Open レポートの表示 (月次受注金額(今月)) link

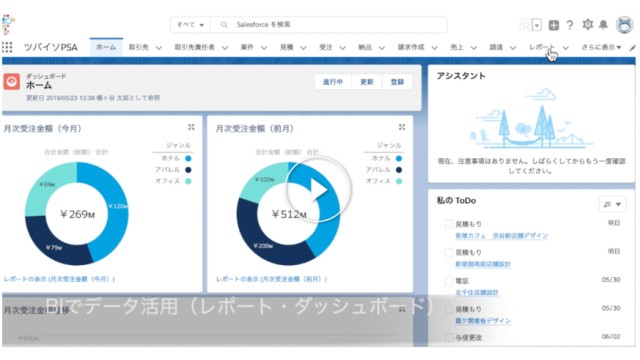(59, 279)
